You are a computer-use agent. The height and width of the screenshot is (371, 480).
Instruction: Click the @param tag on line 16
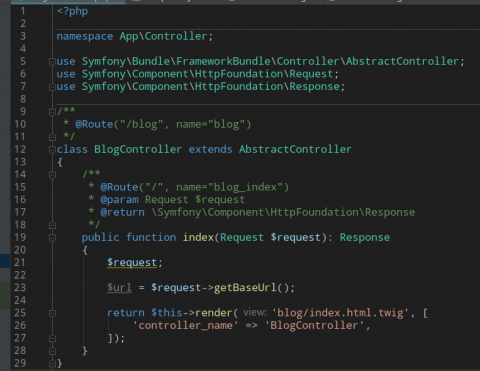coord(119,200)
